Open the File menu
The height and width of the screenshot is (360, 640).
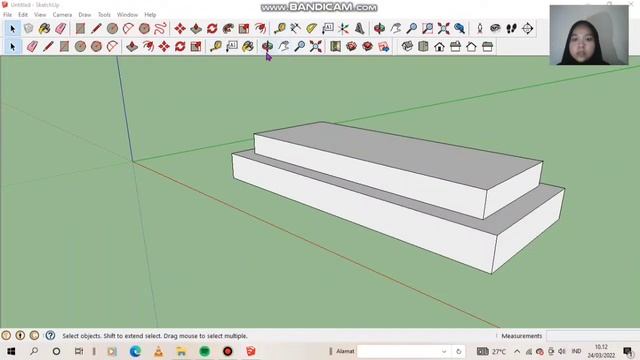point(7,15)
